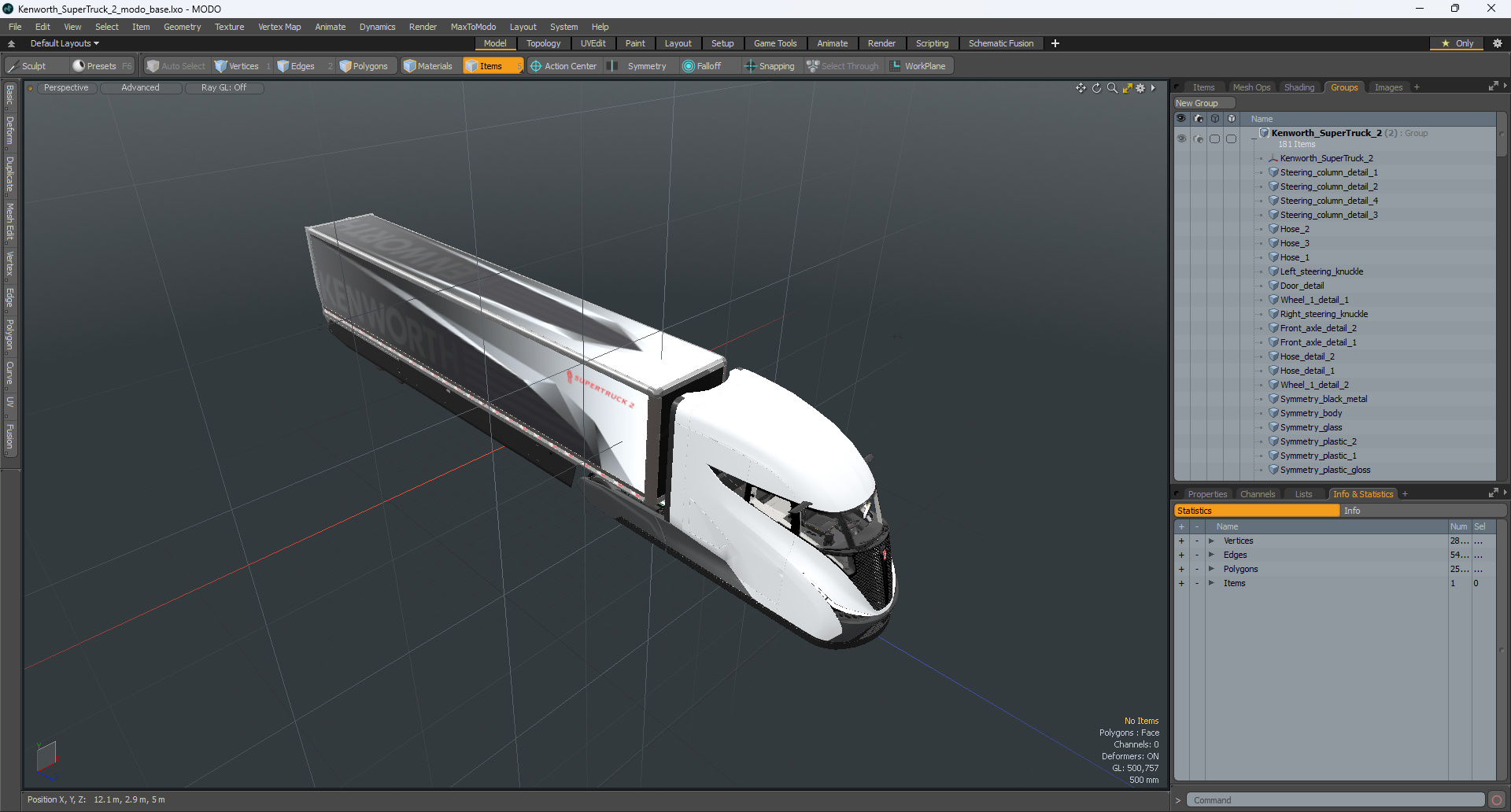Viewport: 1511px width, 812px height.
Task: Activate Items selection mode
Action: [x=491, y=66]
